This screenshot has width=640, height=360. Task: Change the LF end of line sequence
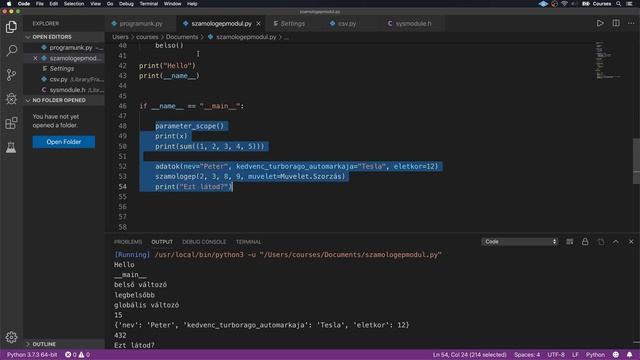(x=575, y=355)
